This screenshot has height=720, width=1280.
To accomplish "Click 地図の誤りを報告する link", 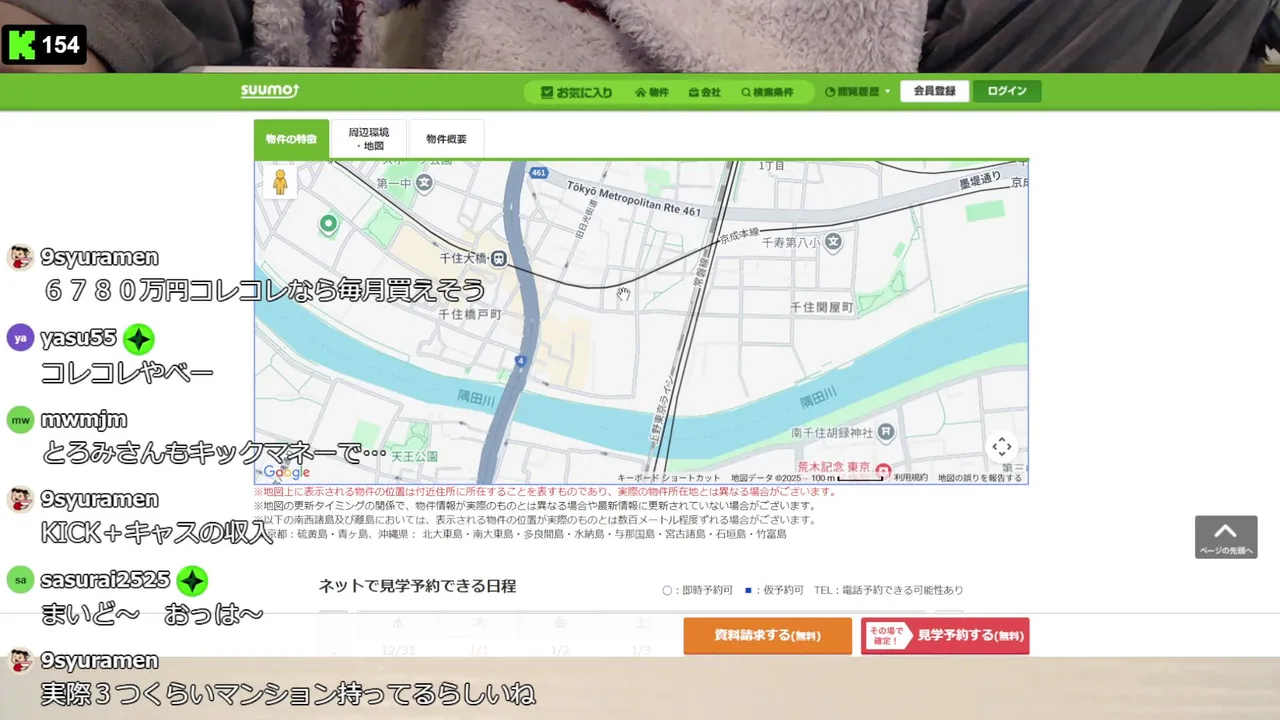I will (979, 478).
